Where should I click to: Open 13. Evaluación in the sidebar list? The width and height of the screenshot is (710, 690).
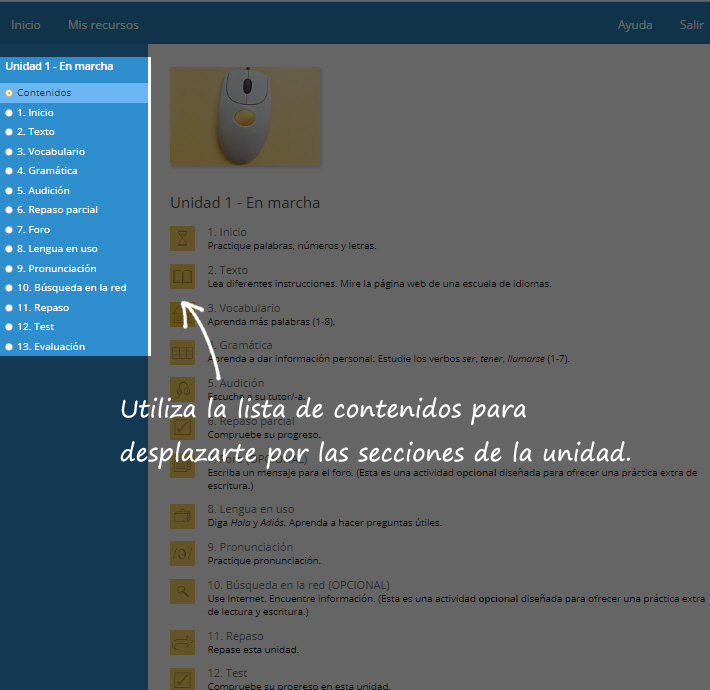coord(51,347)
